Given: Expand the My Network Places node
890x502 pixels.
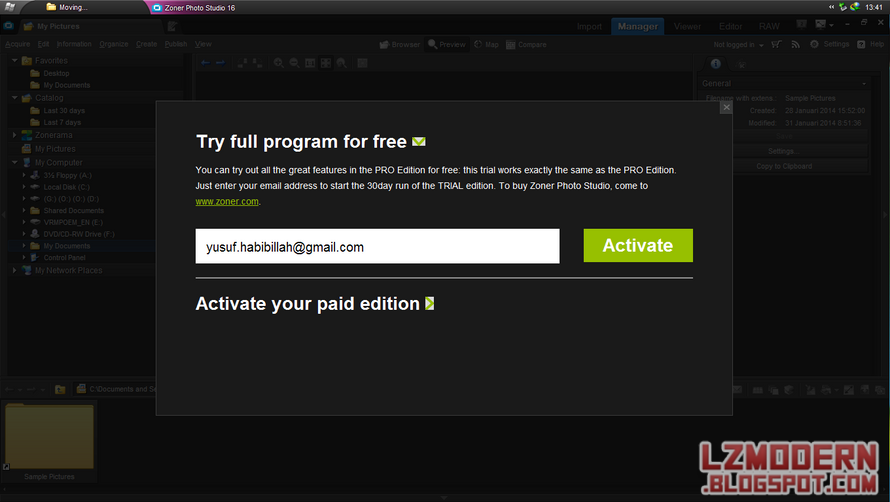Looking at the screenshot, I should pyautogui.click(x=15, y=270).
